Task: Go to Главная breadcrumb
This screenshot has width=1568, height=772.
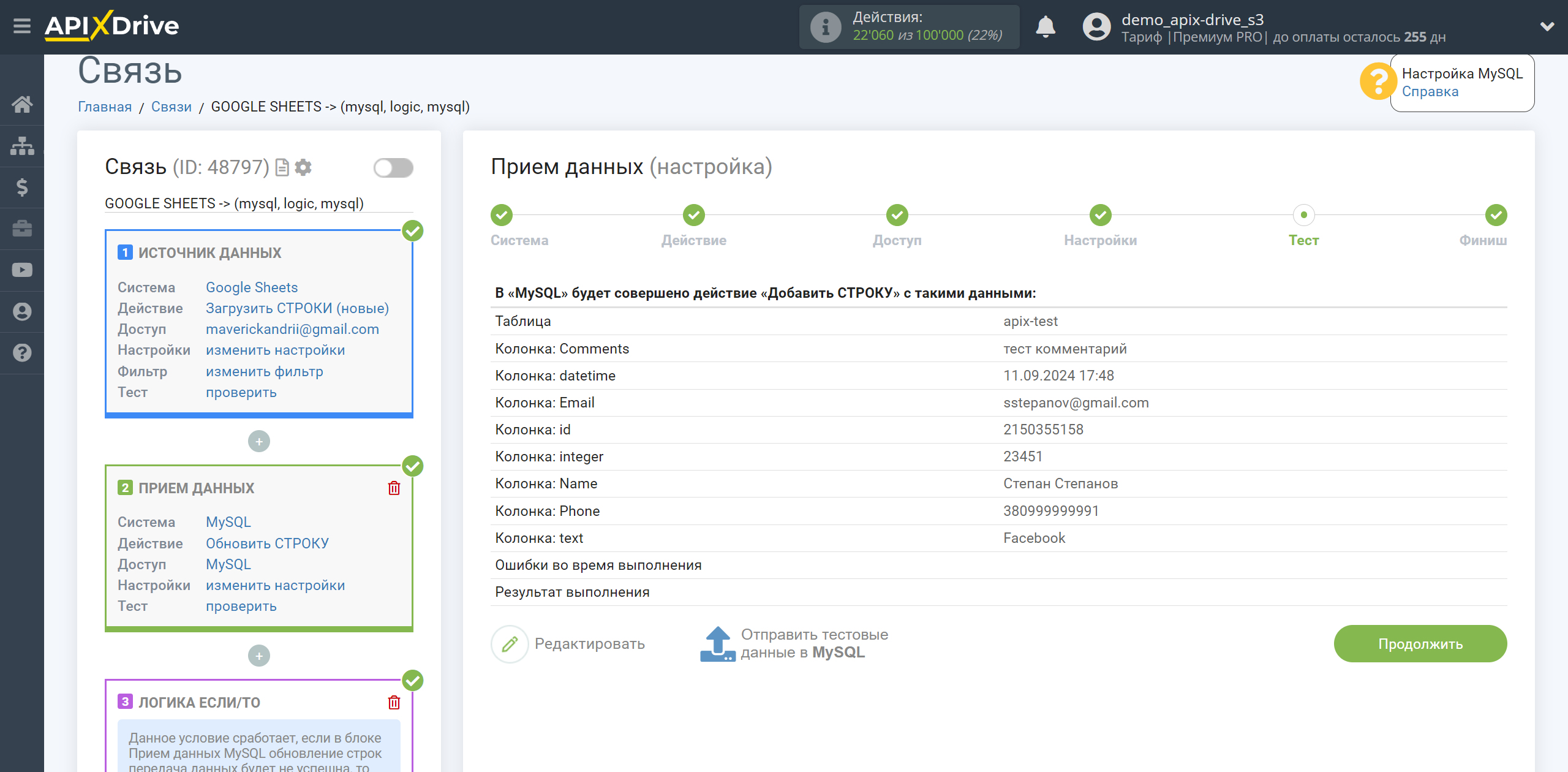Action: (105, 107)
